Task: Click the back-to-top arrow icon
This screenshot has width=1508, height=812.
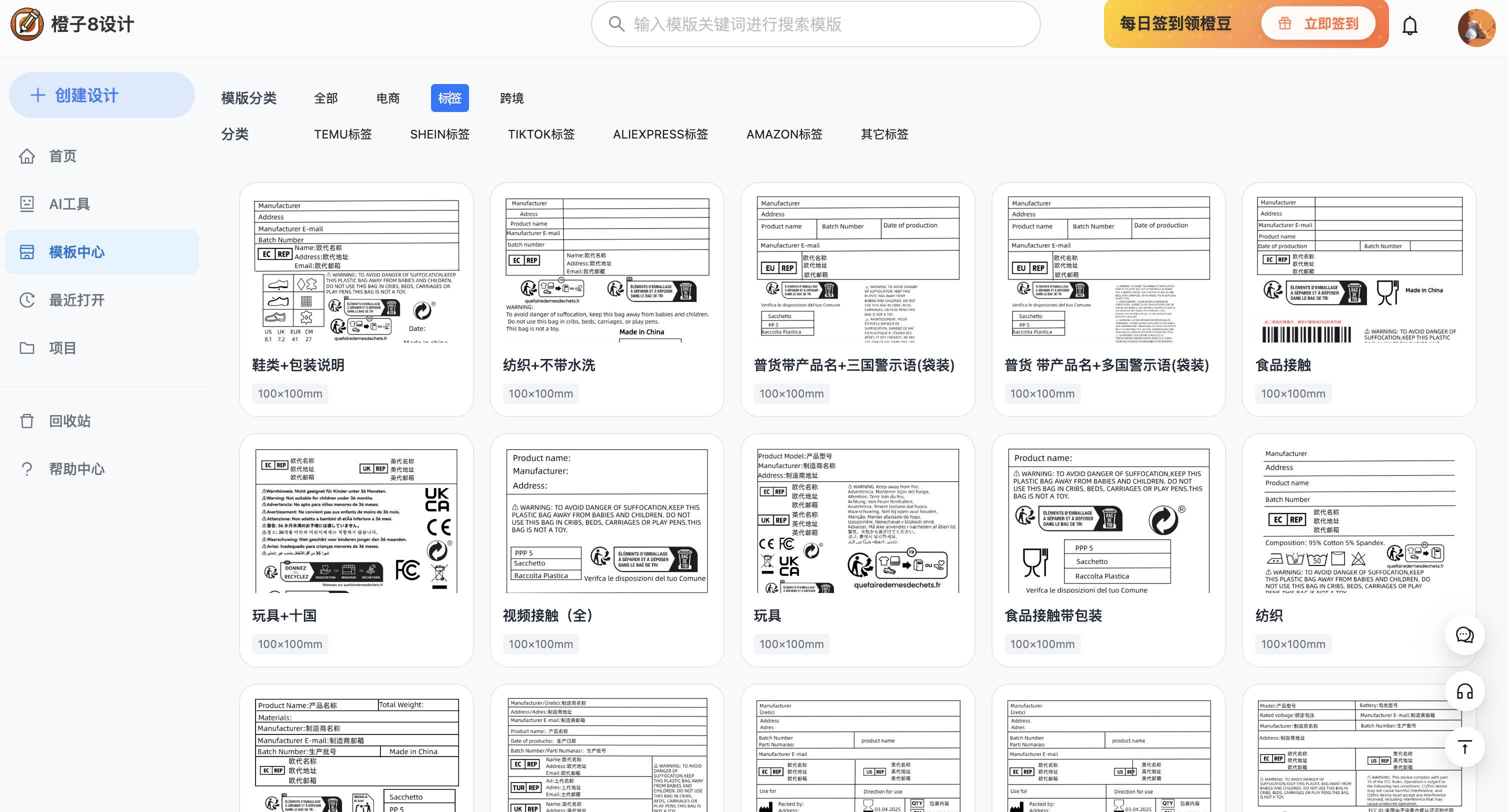Action: point(1464,747)
